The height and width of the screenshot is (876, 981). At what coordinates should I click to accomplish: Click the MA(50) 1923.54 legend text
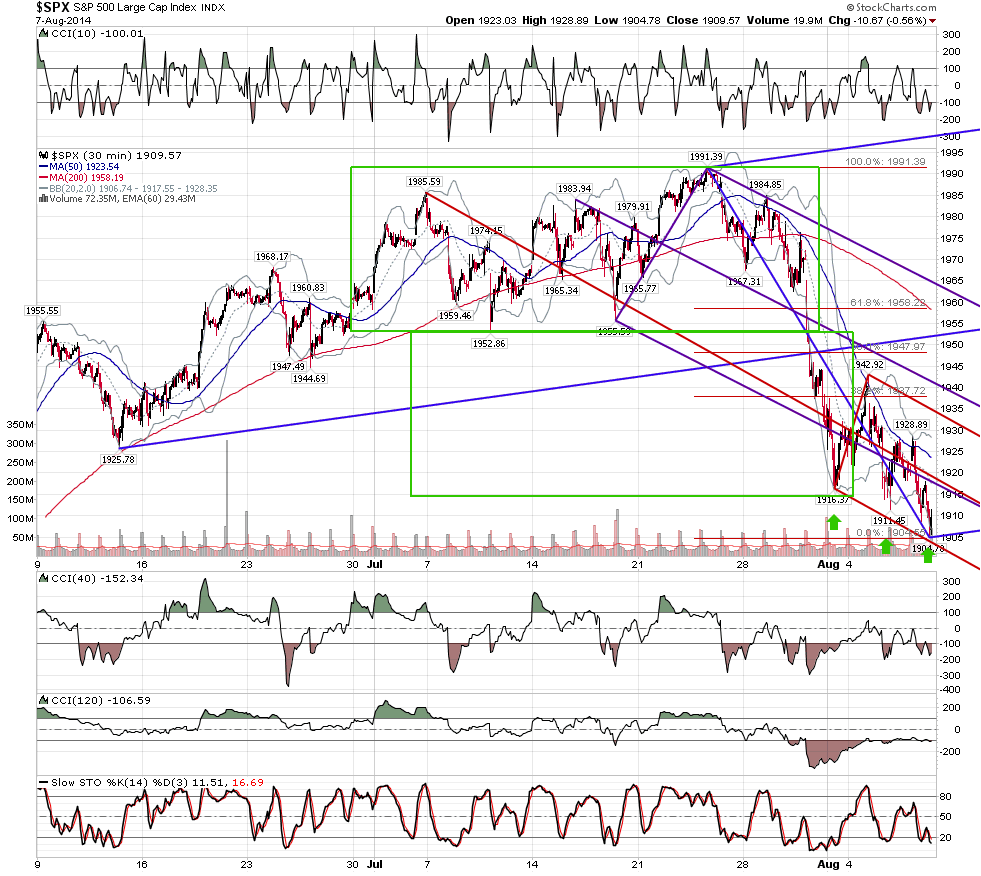(x=84, y=166)
